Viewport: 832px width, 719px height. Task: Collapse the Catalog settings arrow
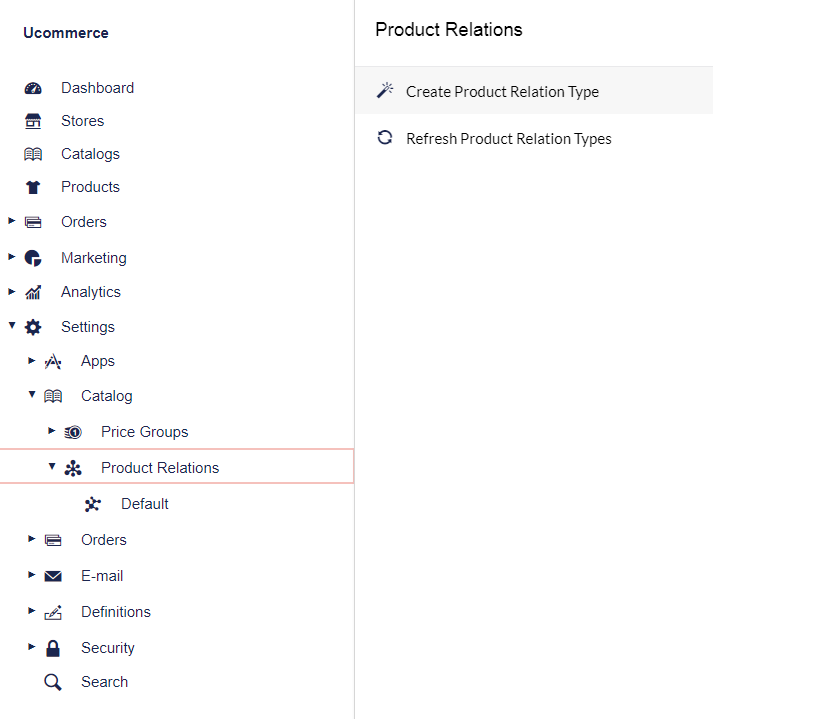point(32,395)
